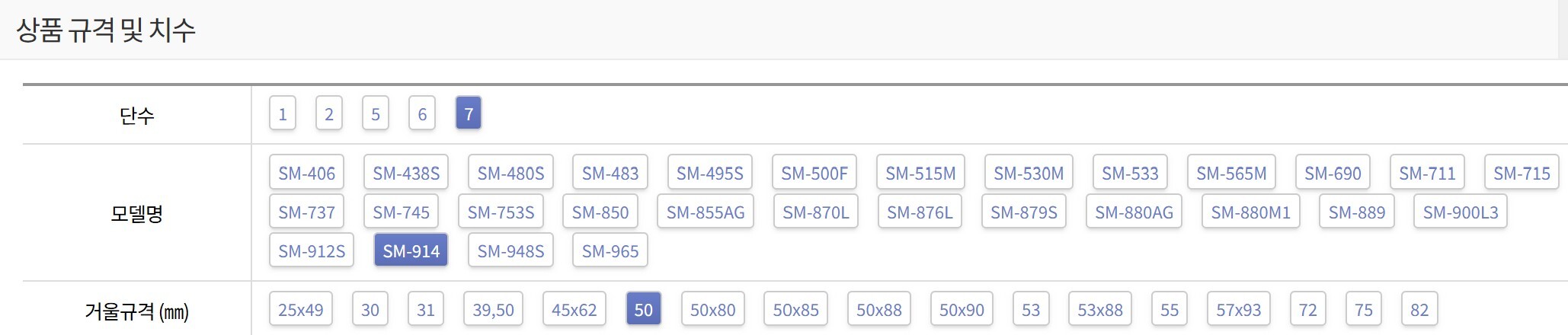Pick step count 6
Viewport: 1568px width, 335px height.
[x=422, y=113]
